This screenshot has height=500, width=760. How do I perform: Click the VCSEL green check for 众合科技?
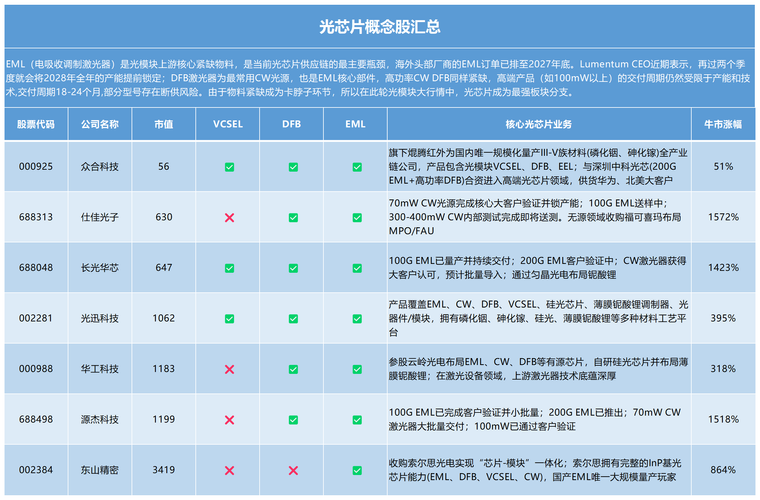229,167
